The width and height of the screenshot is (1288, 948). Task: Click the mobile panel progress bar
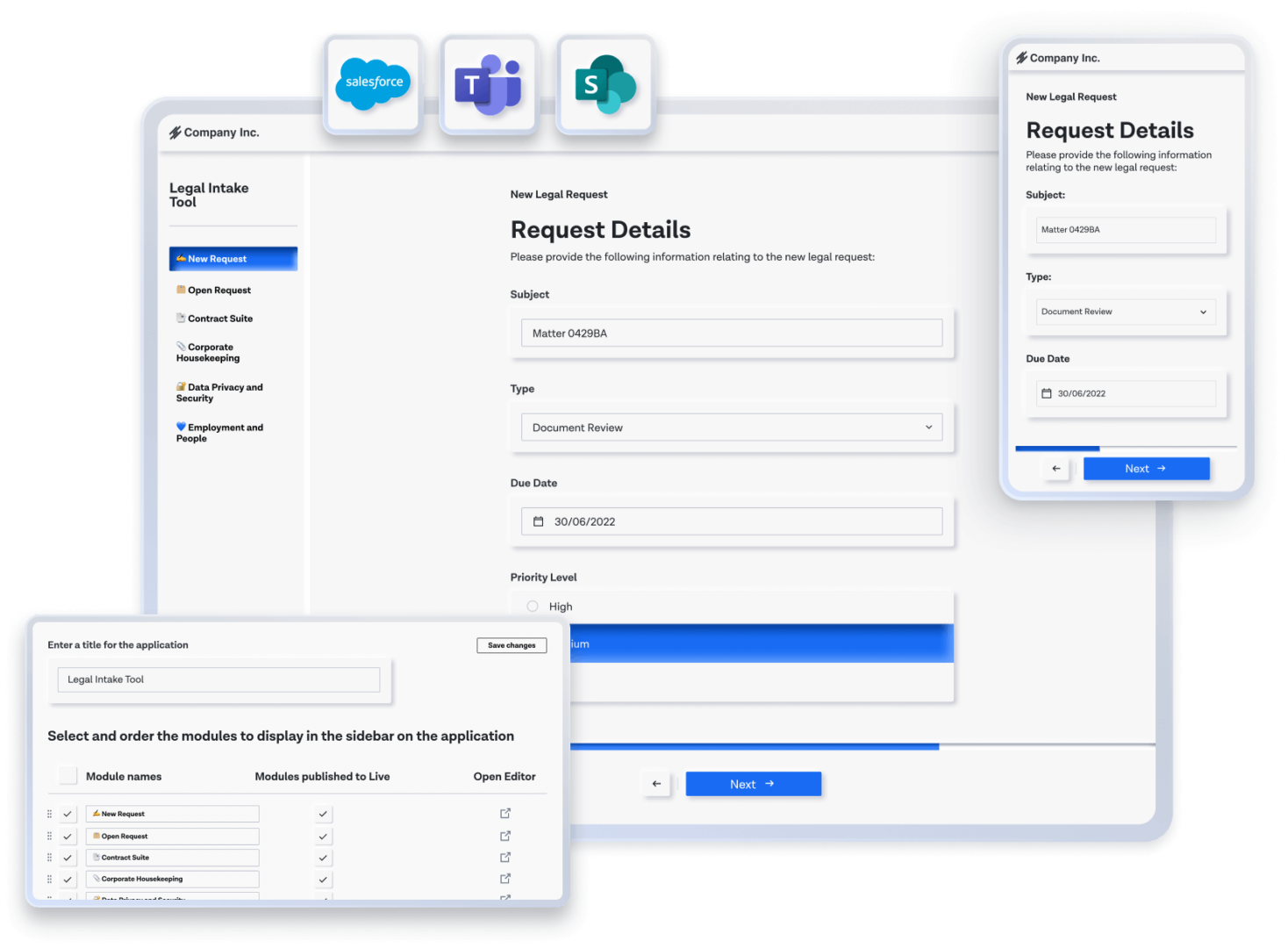[1126, 448]
